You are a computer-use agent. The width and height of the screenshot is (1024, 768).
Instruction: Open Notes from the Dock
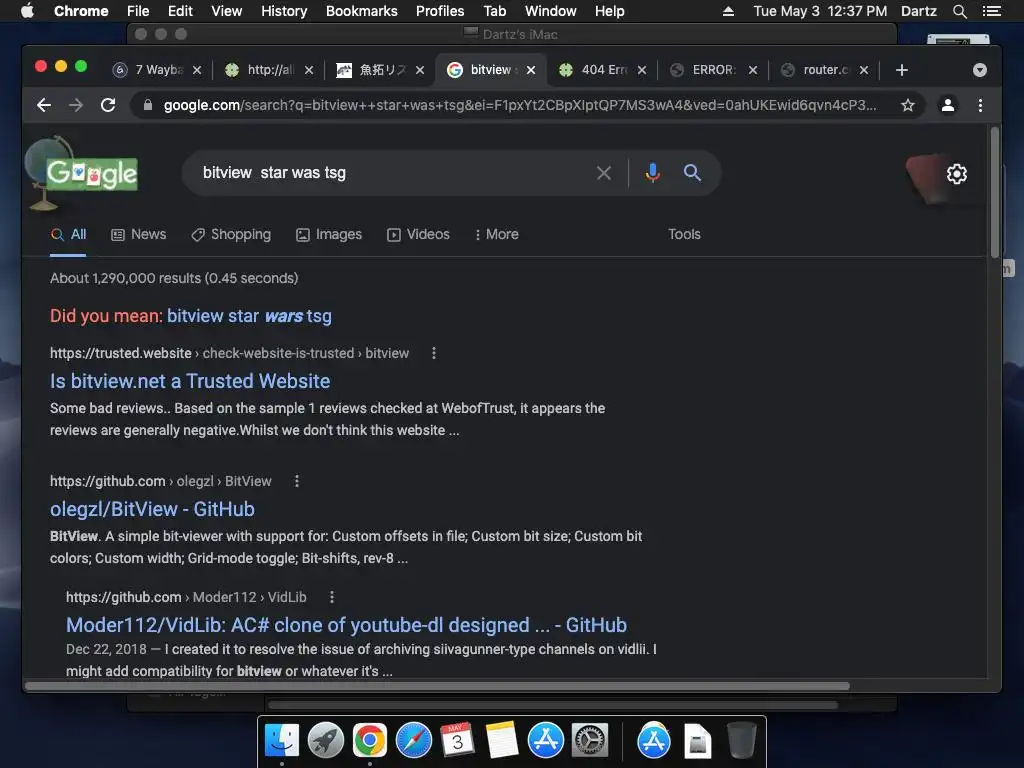tap(502, 741)
